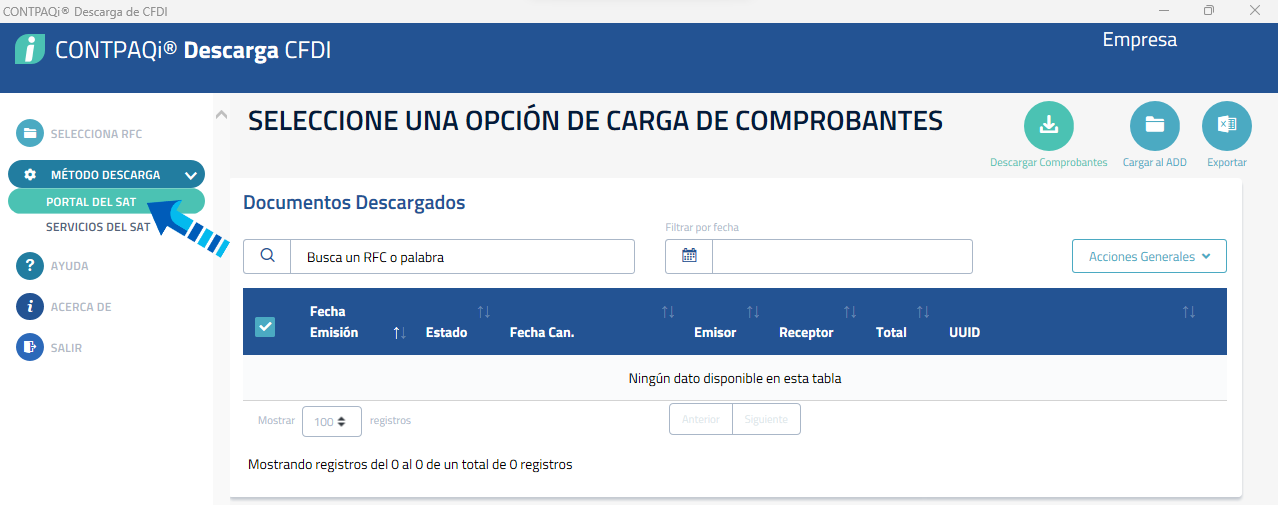The width and height of the screenshot is (1278, 505).
Task: Click the Exportar Excel icon
Action: click(1227, 126)
